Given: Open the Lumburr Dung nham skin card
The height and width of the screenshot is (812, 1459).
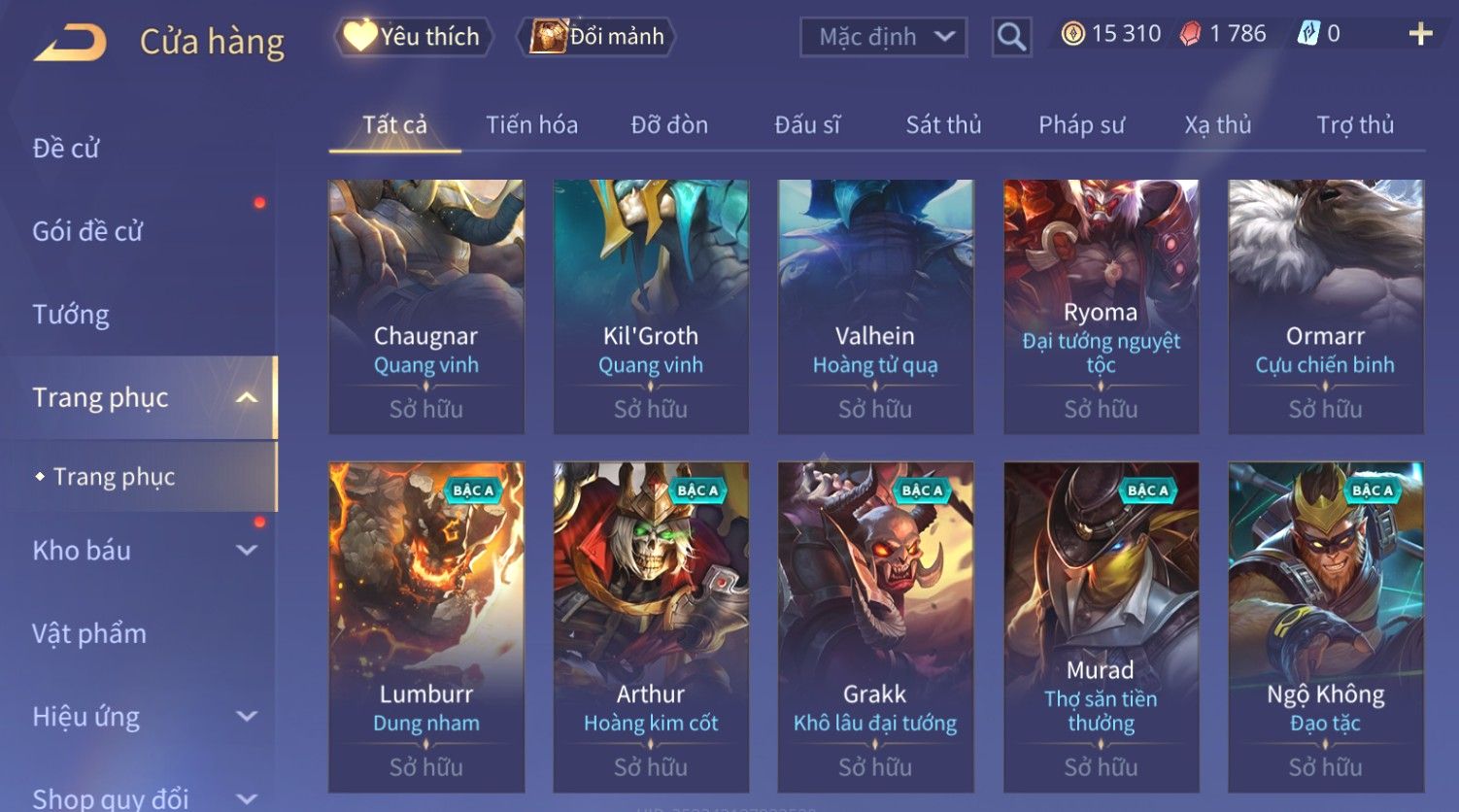Looking at the screenshot, I should (x=426, y=627).
